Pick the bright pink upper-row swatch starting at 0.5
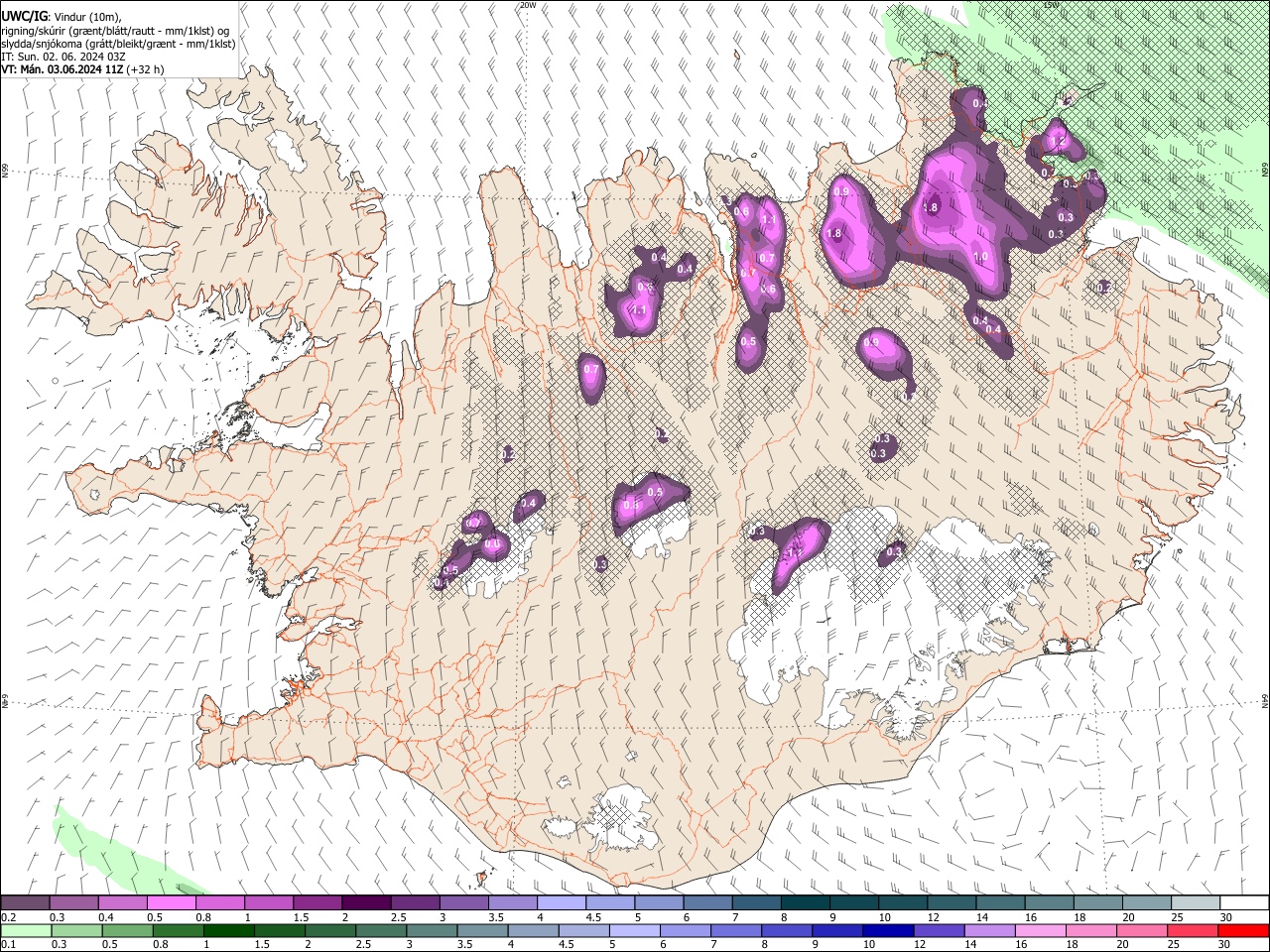 point(172,903)
